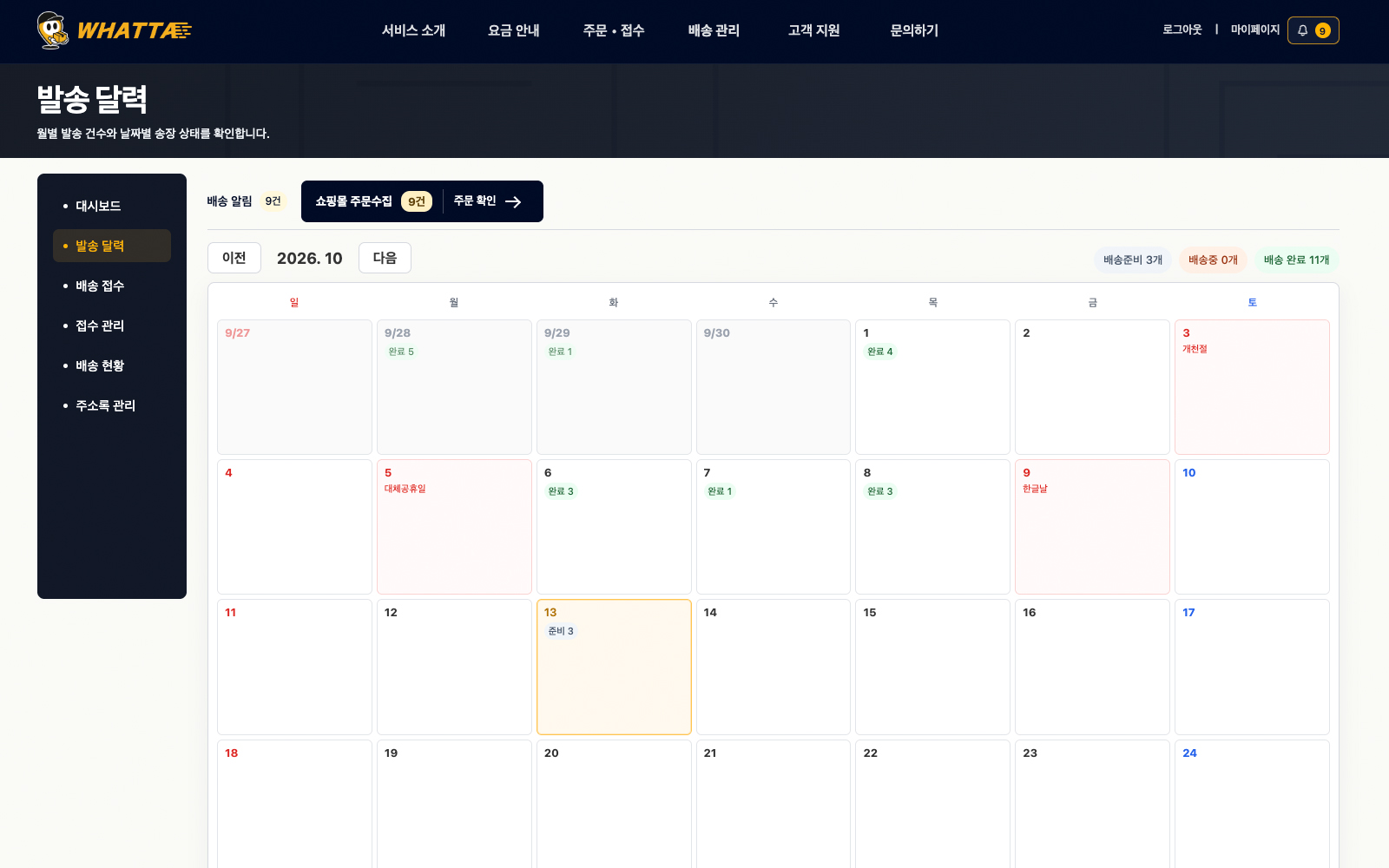Click the 다음 month button
Screen dimensions: 1389x868
(385, 258)
